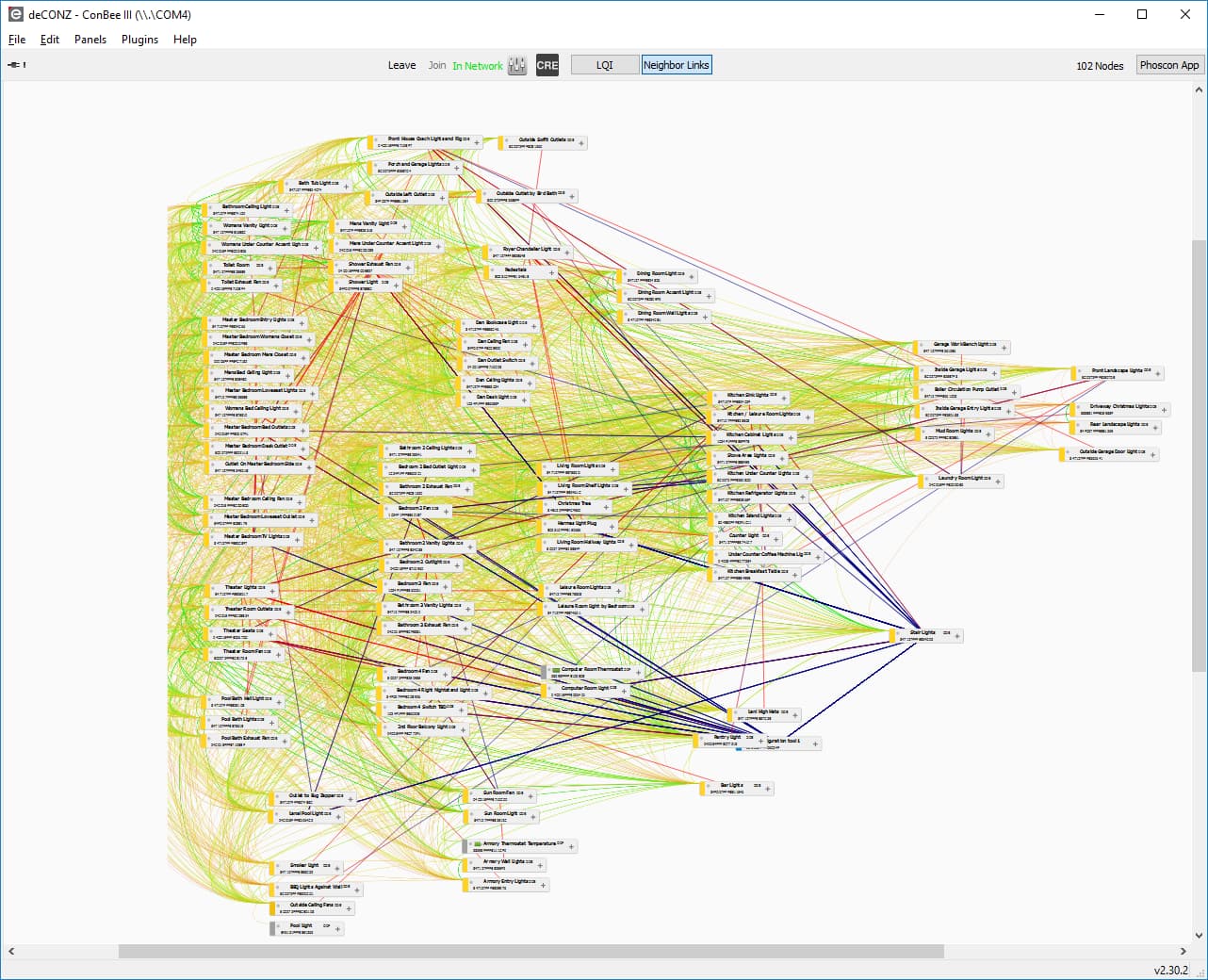1208x980 pixels.
Task: Select the Front House Coach Lights node
Action: 426,142
